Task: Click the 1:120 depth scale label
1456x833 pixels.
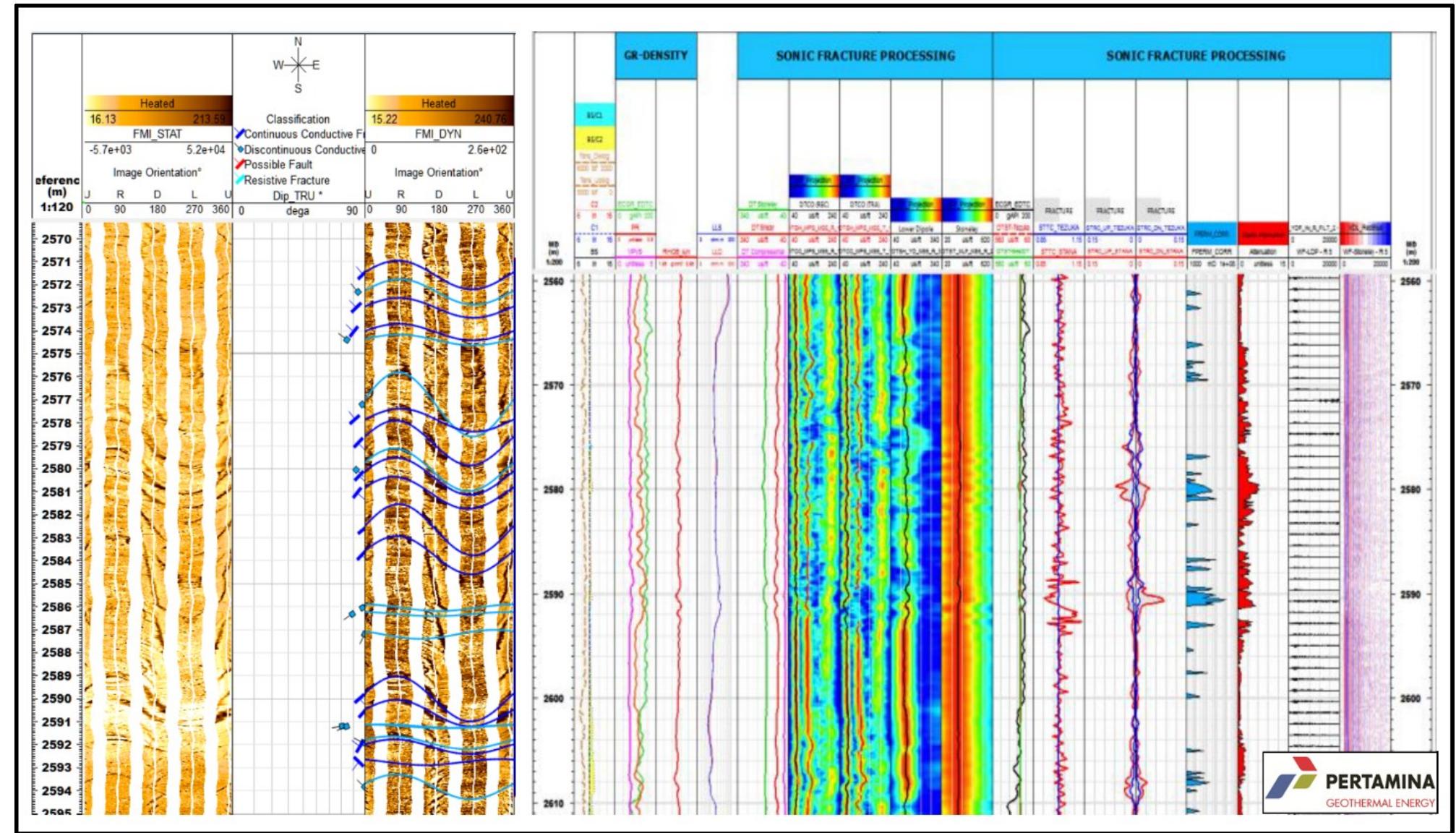Action: click(x=57, y=207)
